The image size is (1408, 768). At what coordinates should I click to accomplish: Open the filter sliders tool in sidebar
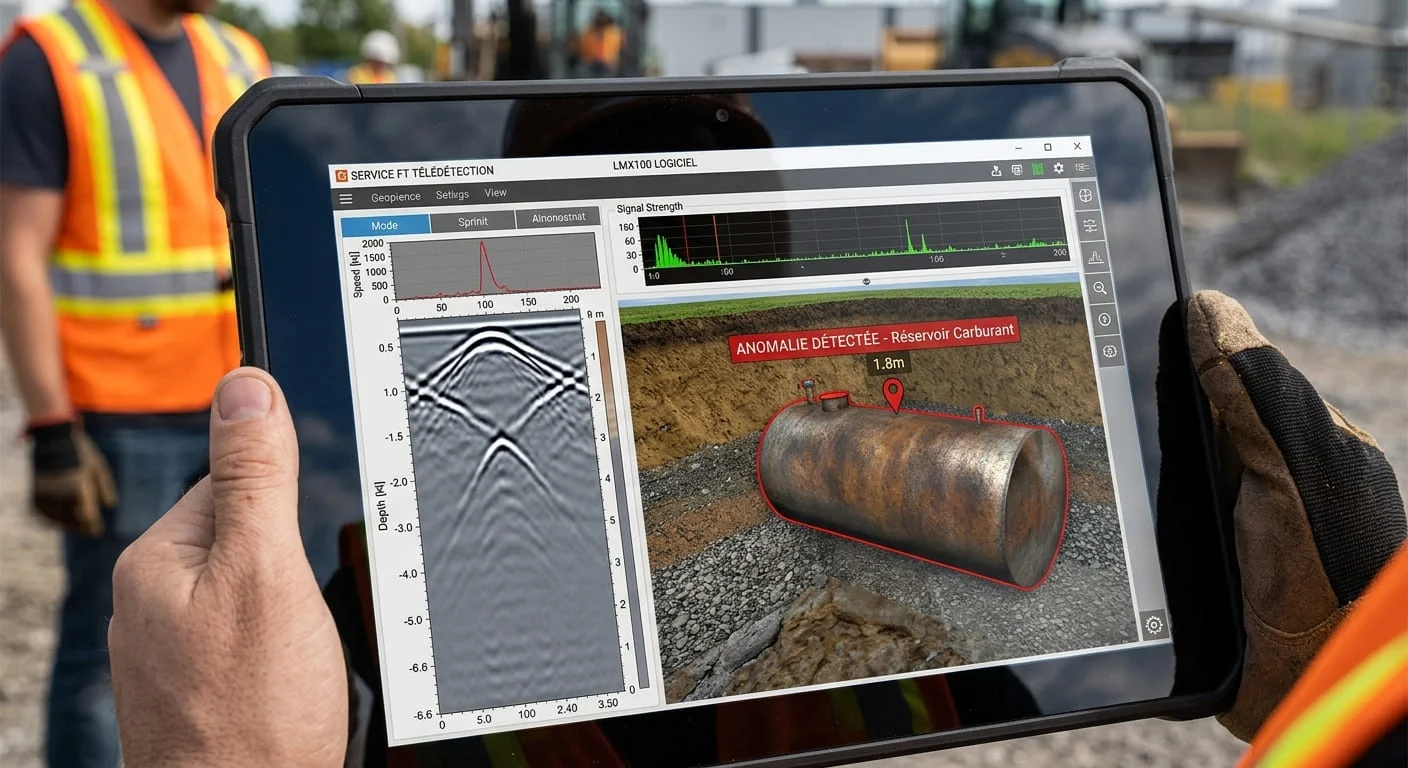click(x=1090, y=226)
